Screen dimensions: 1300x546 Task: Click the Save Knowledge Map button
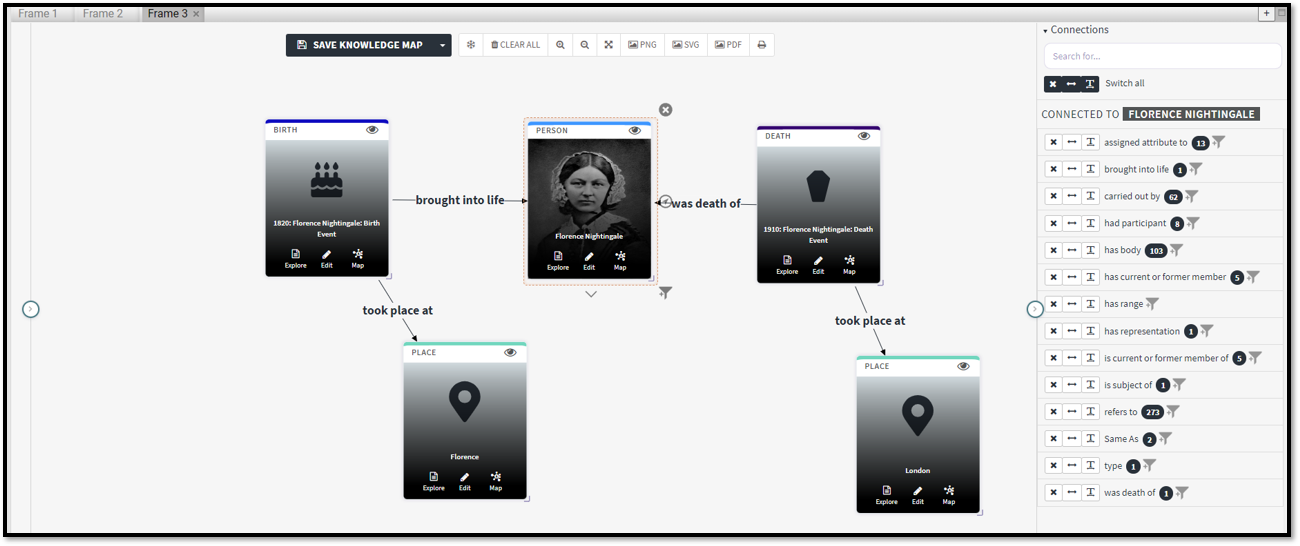(359, 45)
